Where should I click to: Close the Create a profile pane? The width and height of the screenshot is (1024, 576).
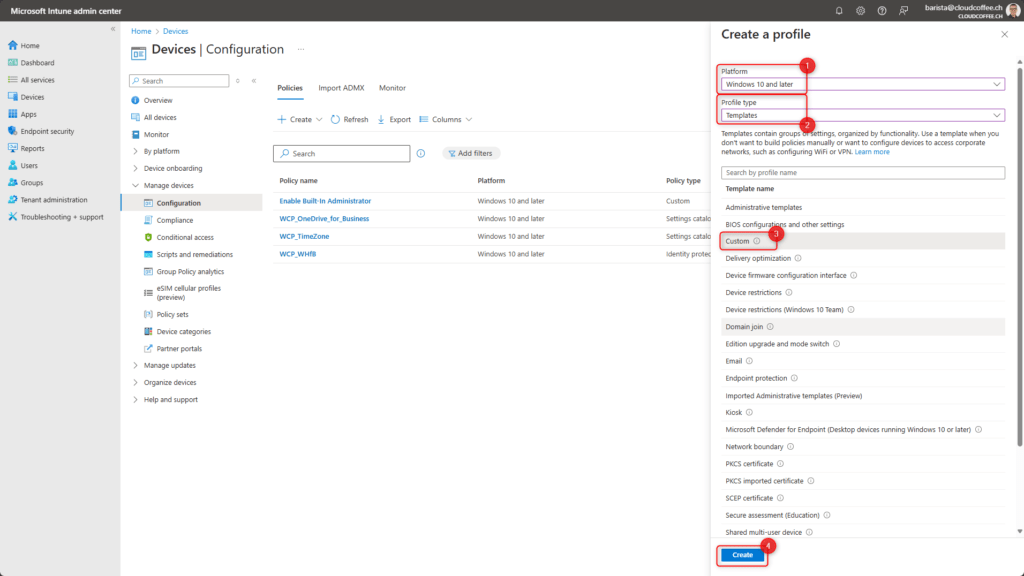tap(1004, 35)
